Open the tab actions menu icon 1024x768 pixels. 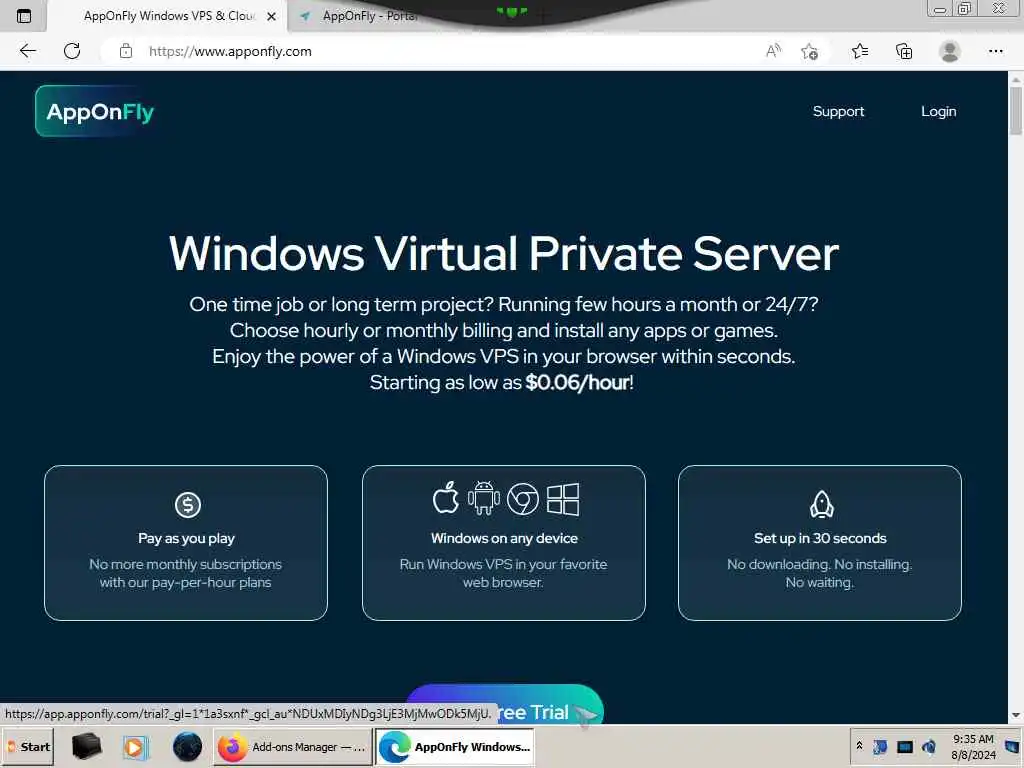[x=24, y=16]
